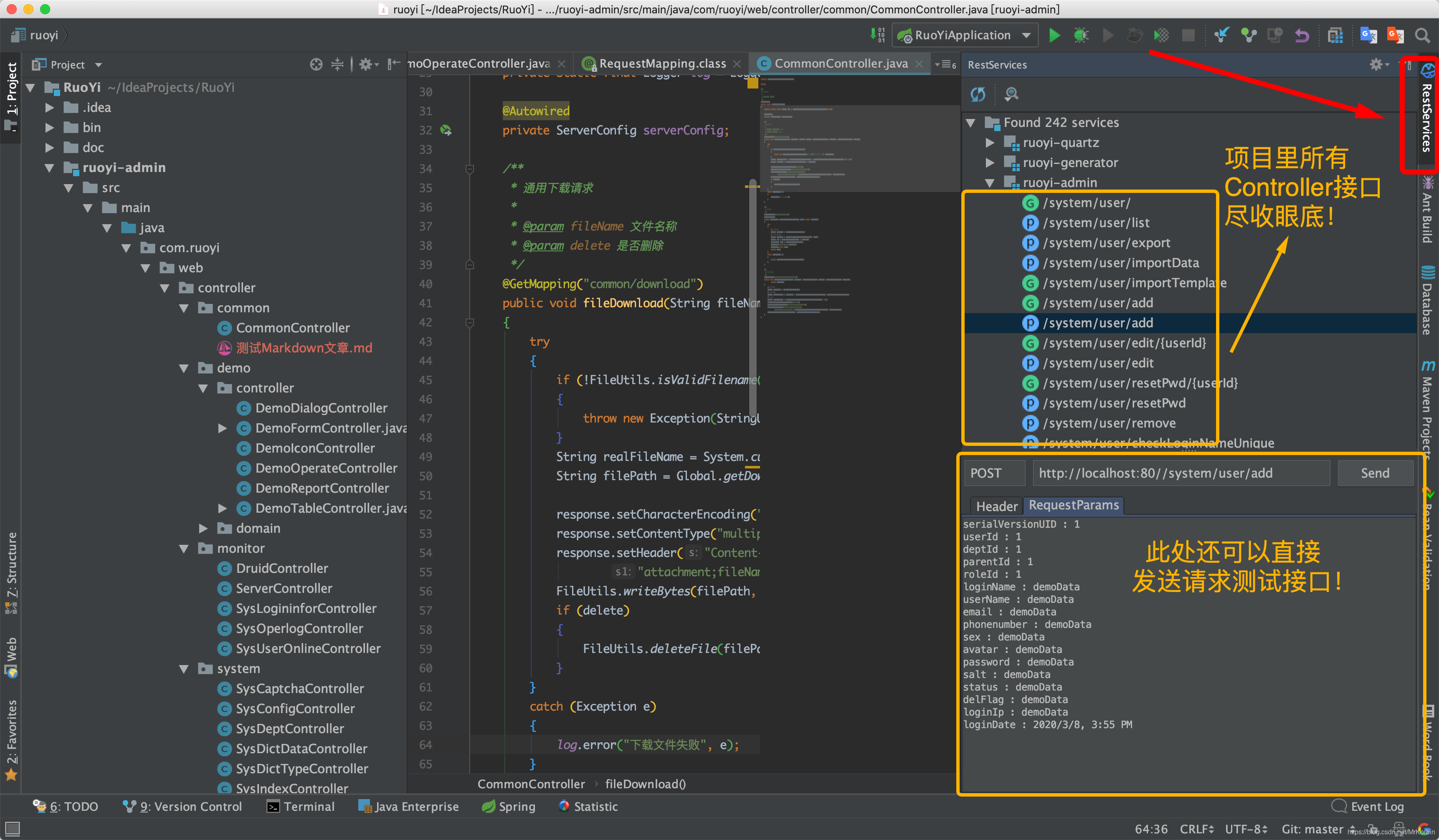Click the collapse all icon in Project panel
The height and width of the screenshot is (840, 1439).
tap(337, 65)
